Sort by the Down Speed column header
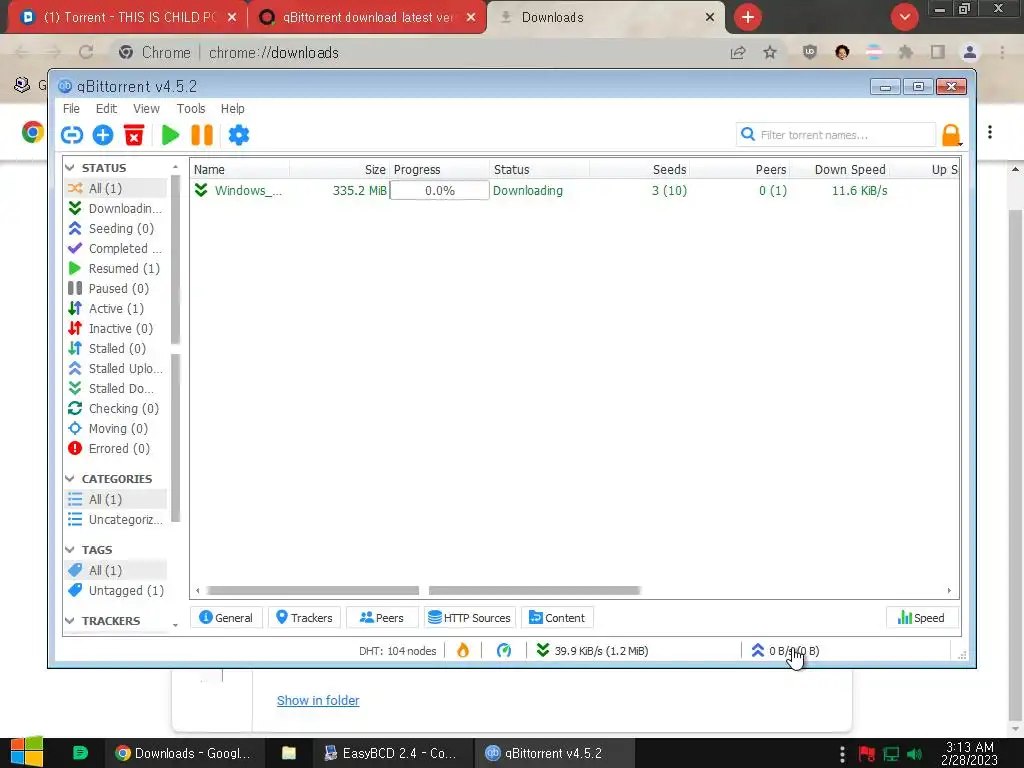The height and width of the screenshot is (768, 1024). click(x=839, y=170)
